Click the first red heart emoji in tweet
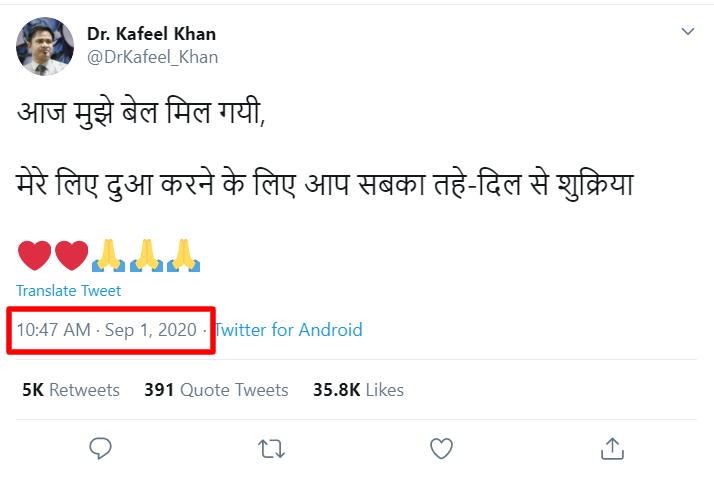The height and width of the screenshot is (478, 714). 36,255
